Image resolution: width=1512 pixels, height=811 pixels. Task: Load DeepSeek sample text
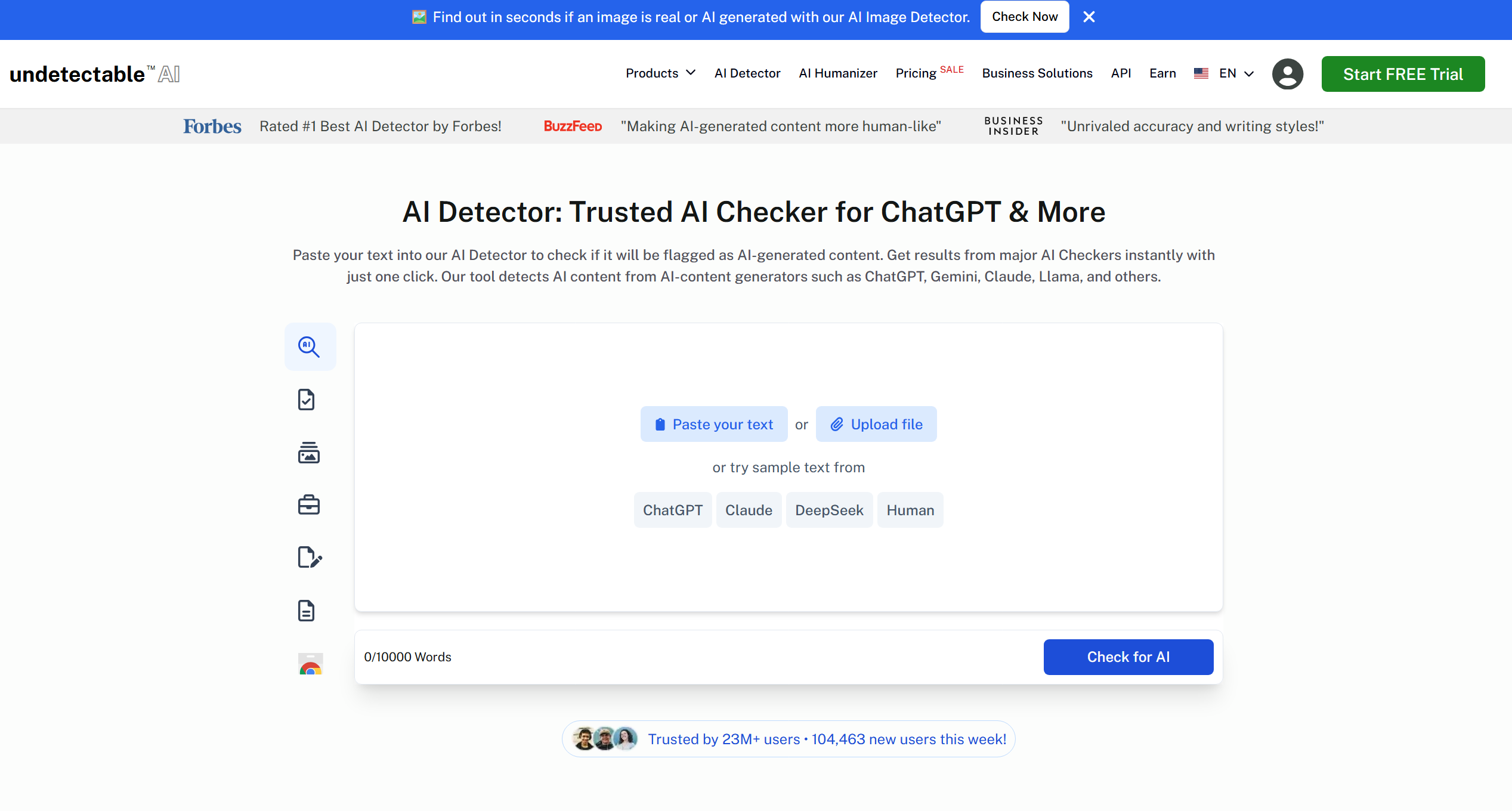pos(829,510)
